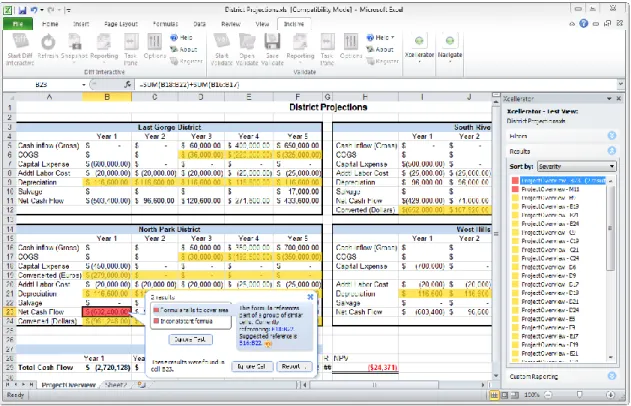
Task: Click the Start Validate icon
Action: coord(222,42)
